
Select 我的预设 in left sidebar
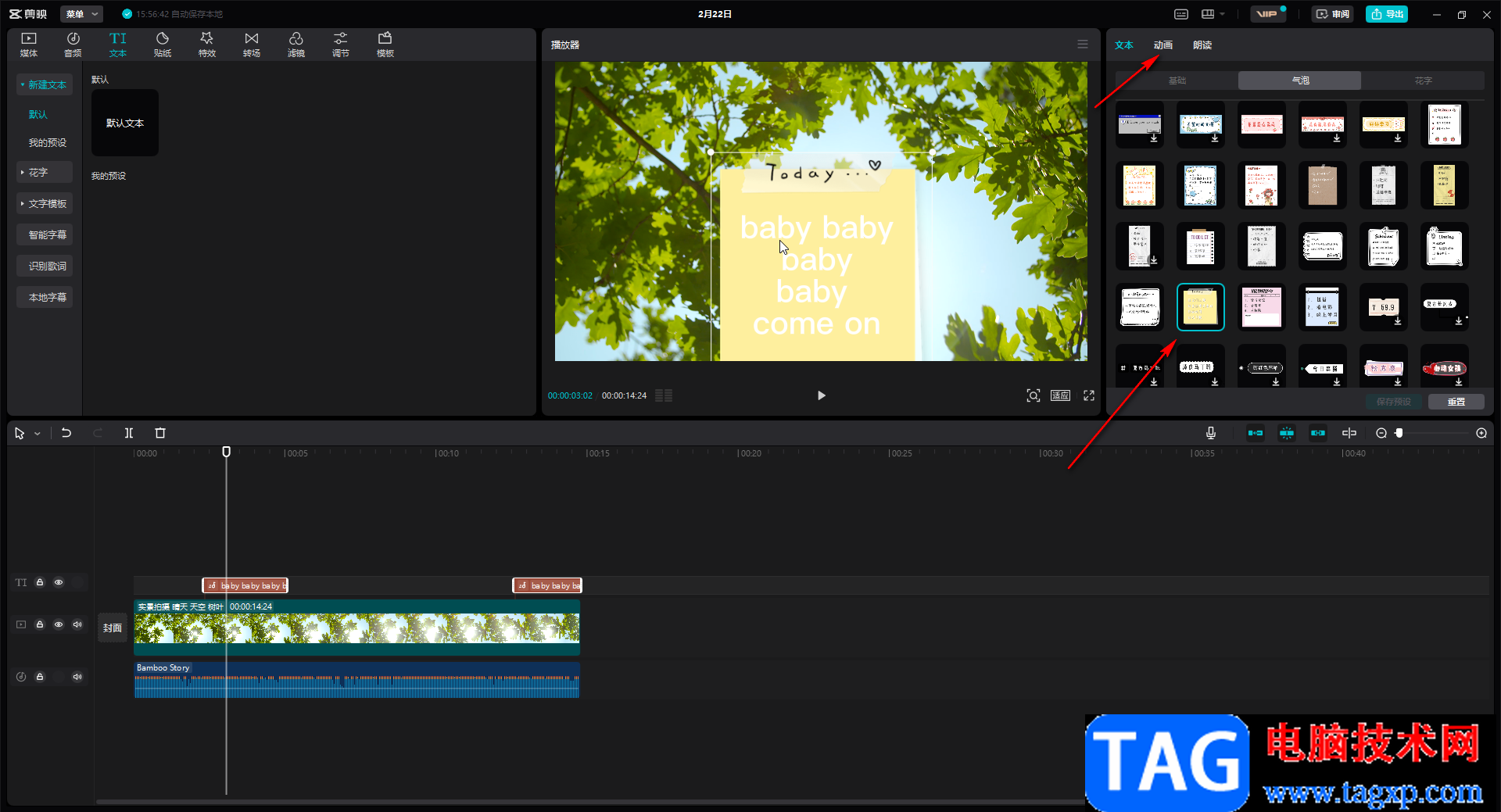click(x=48, y=142)
